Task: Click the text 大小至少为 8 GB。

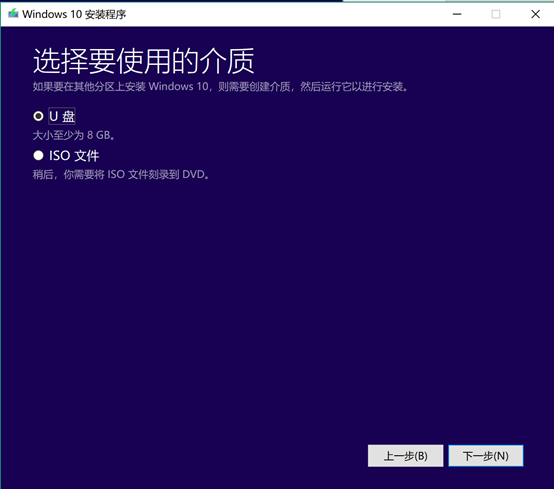Action: [73, 135]
